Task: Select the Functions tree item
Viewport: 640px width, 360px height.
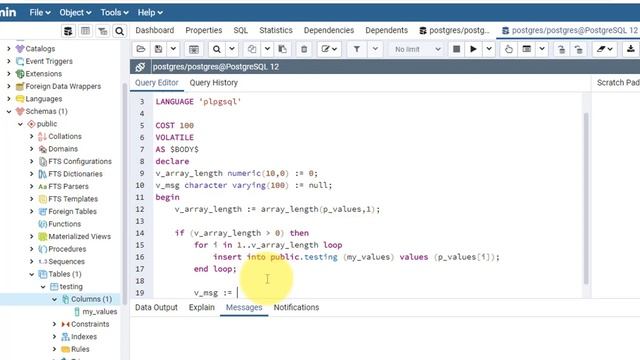Action: coord(64,224)
